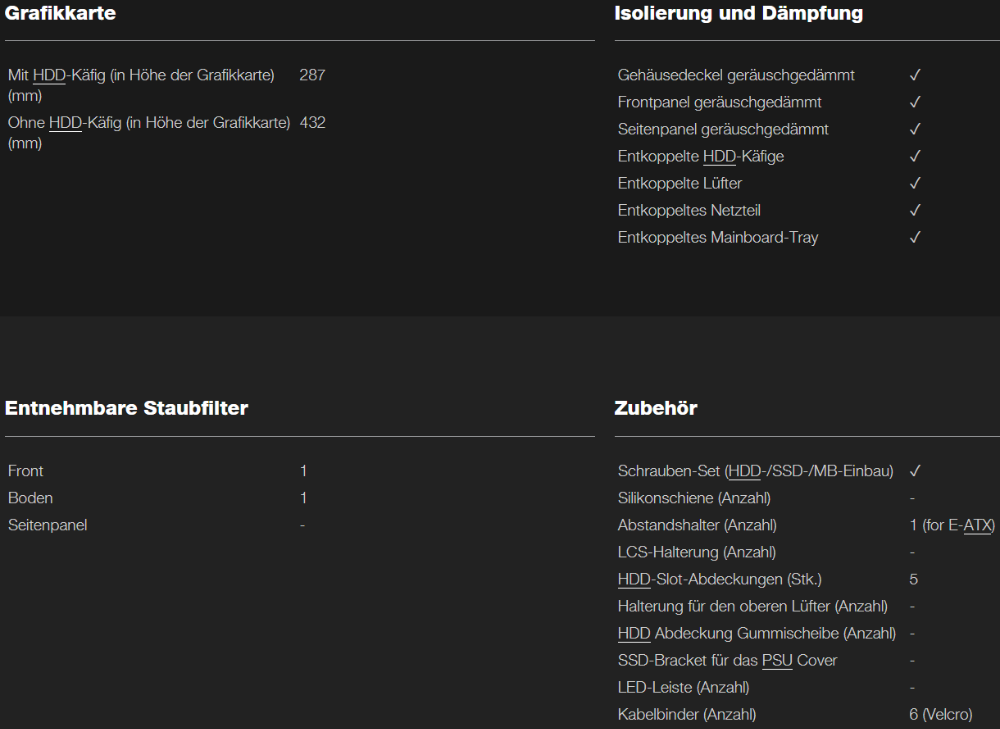Click the Entnehmbare Staubfilter heading
Viewport: 1000px width, 729px height.
pyautogui.click(x=126, y=408)
